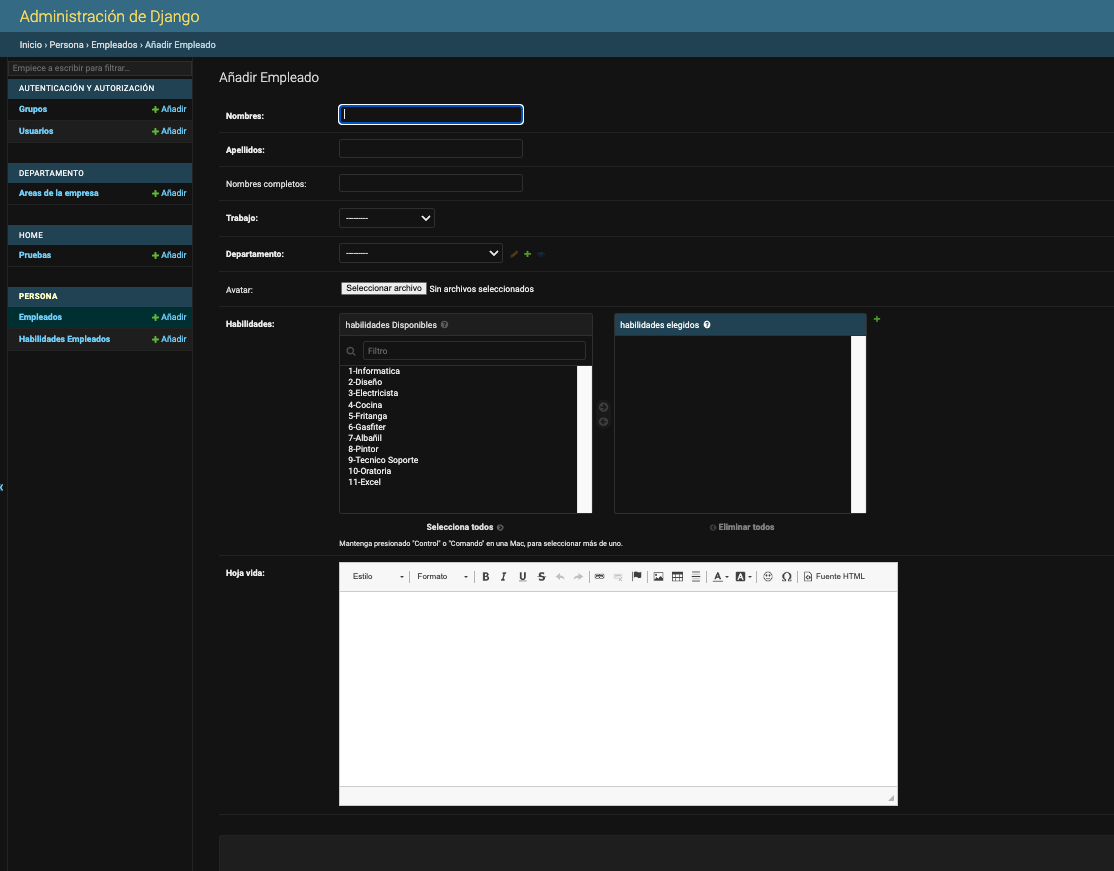The width and height of the screenshot is (1114, 871).
Task: Navigate to Usuarios in the sidebar
Action: [35, 131]
